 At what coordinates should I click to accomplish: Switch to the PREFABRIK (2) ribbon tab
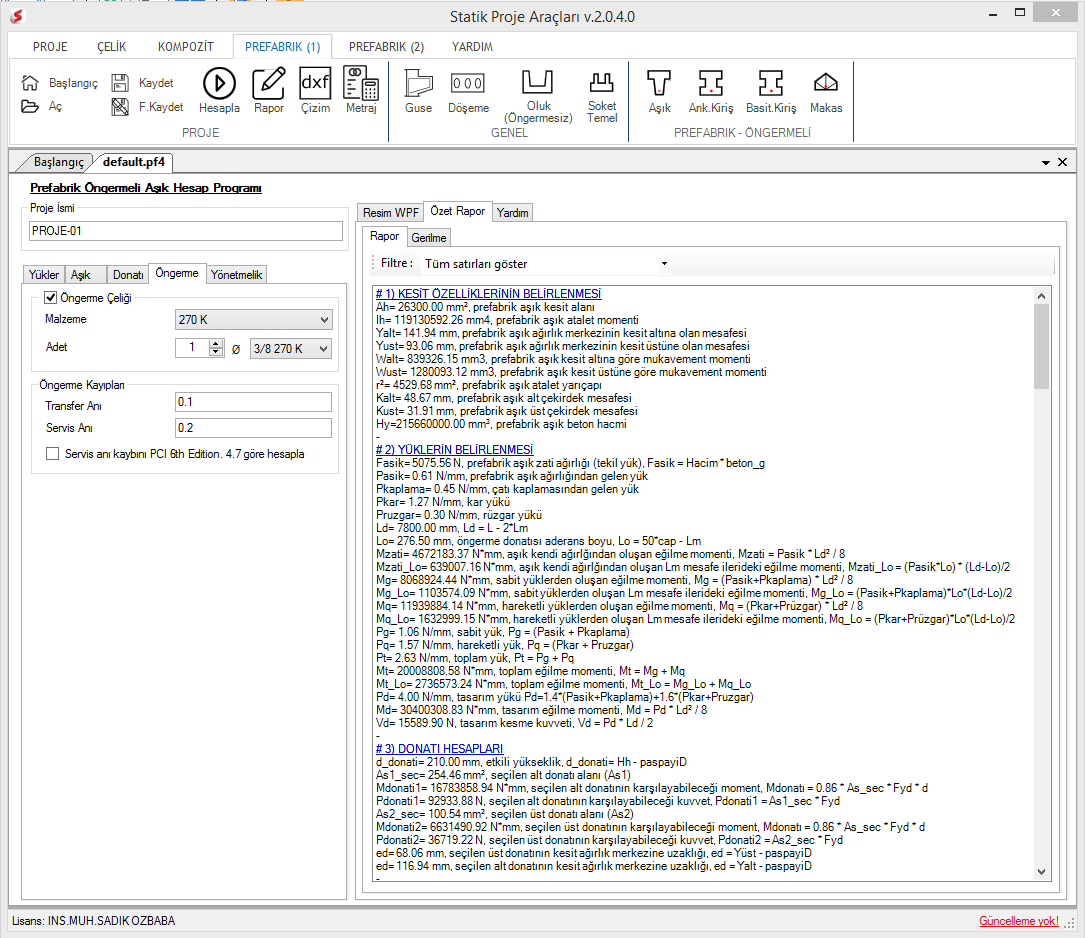386,46
